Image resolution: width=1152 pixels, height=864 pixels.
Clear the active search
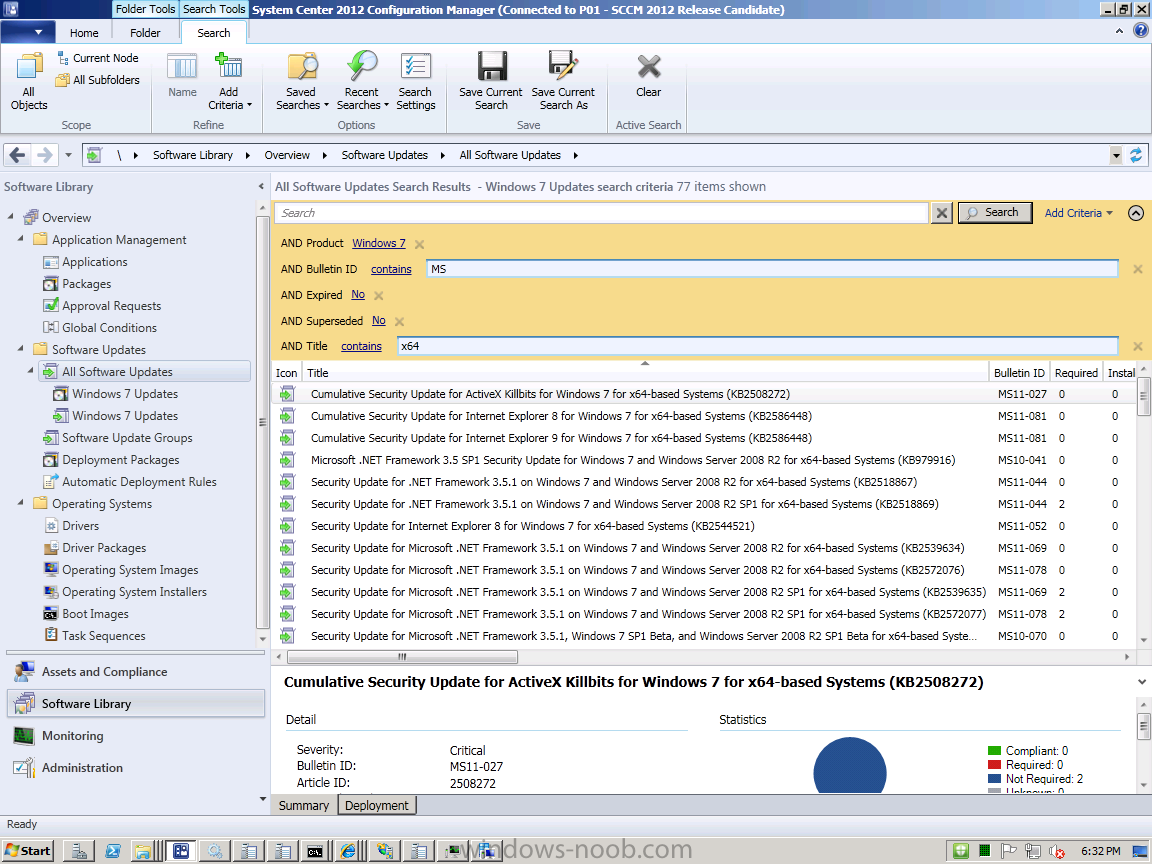[648, 76]
